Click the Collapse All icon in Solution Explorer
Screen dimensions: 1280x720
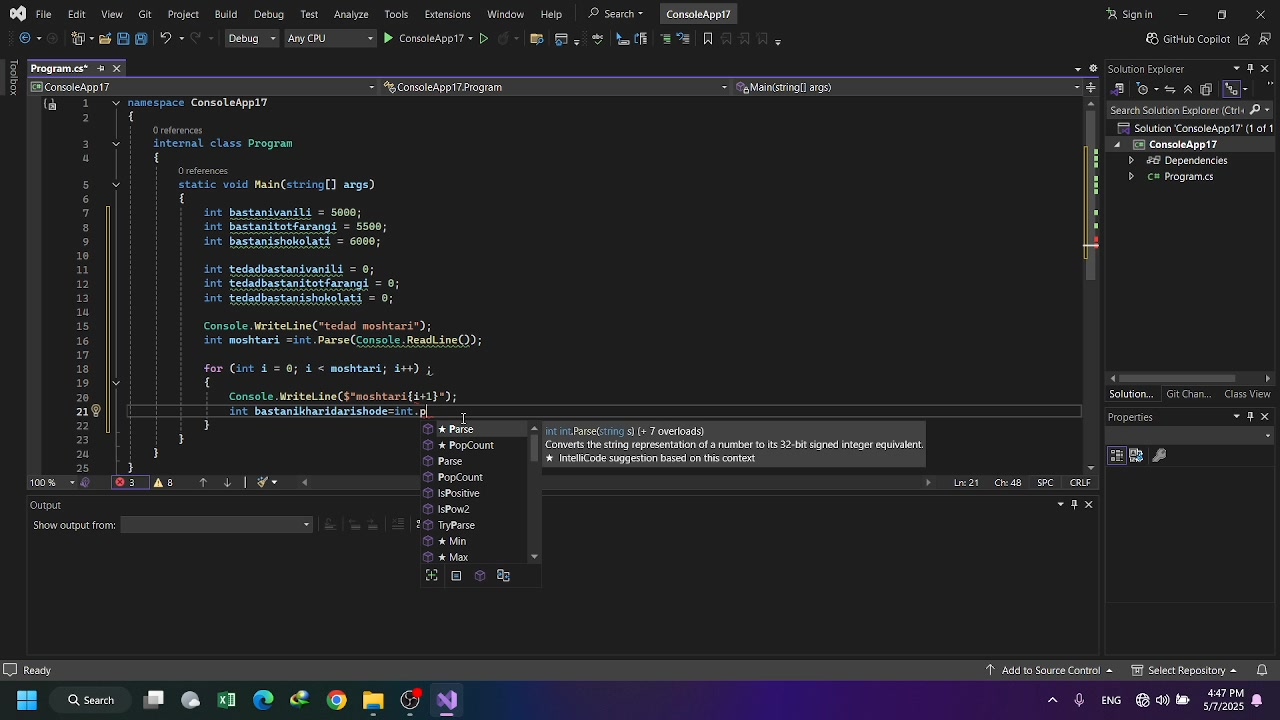1188,89
